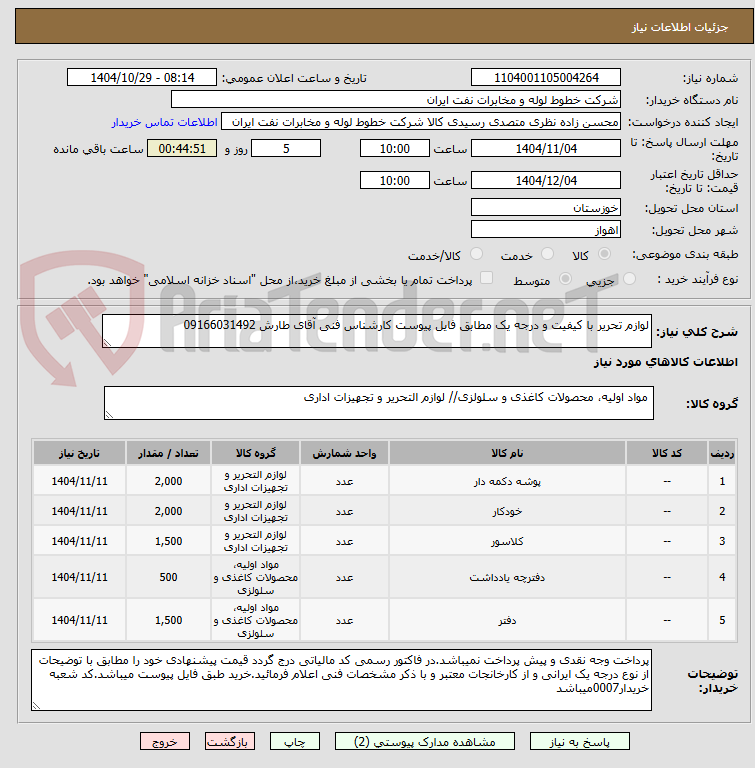
Task: Select the کالا radio button
Action: [605, 254]
